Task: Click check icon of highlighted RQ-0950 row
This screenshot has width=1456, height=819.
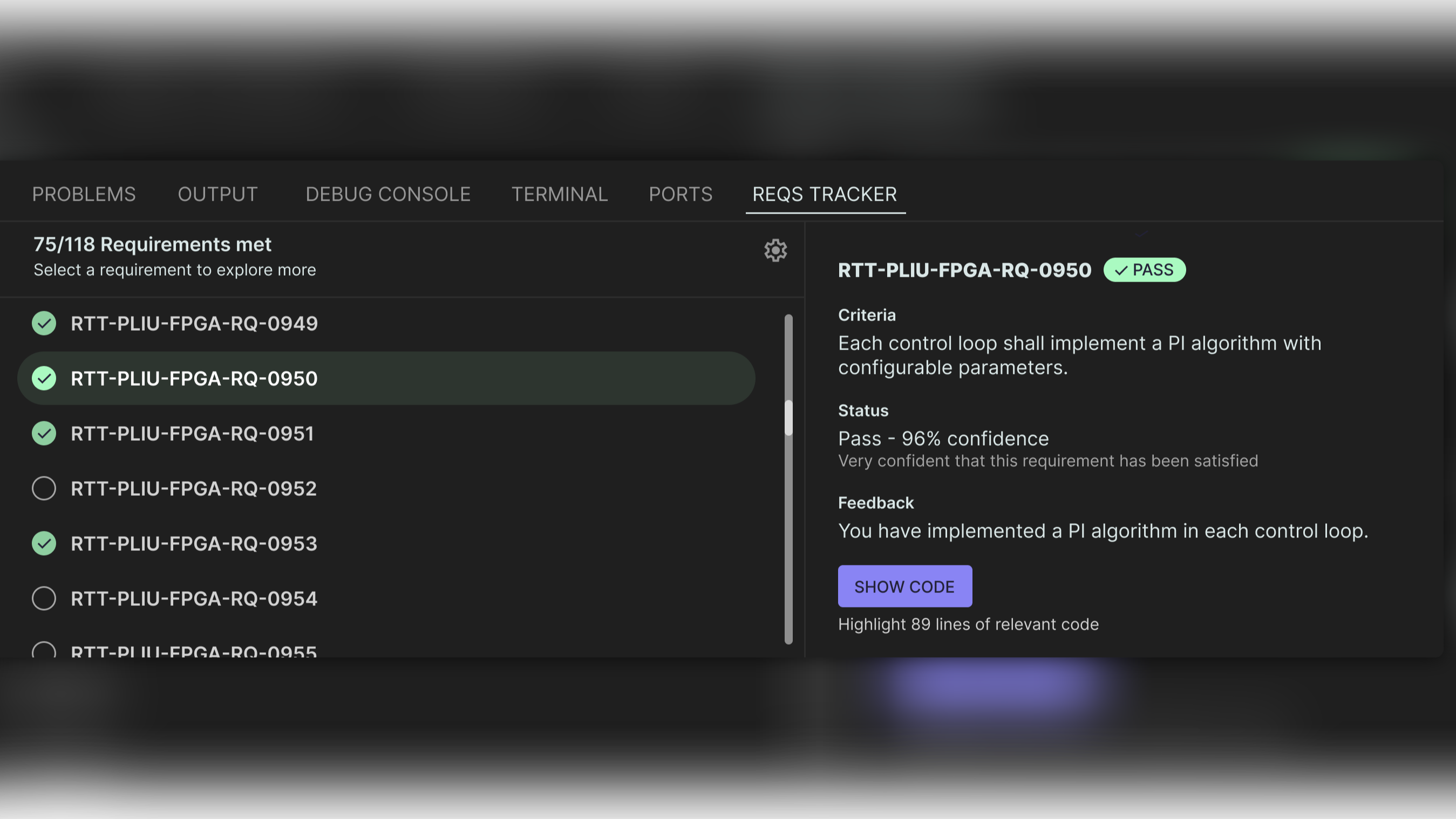Action: point(44,378)
